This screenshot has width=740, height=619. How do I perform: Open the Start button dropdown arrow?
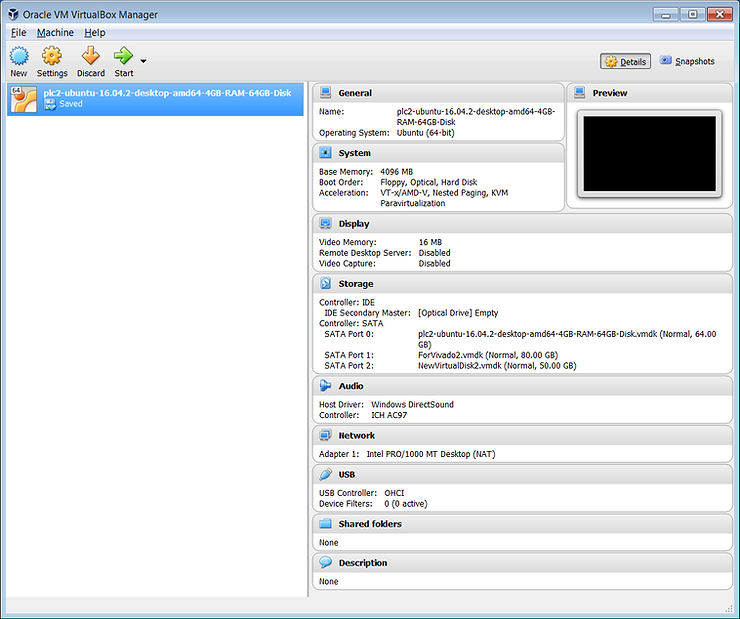click(x=143, y=61)
